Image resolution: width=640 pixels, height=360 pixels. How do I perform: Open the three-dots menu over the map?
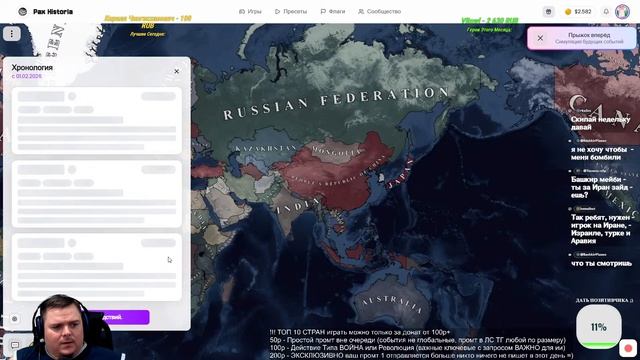coord(11,33)
